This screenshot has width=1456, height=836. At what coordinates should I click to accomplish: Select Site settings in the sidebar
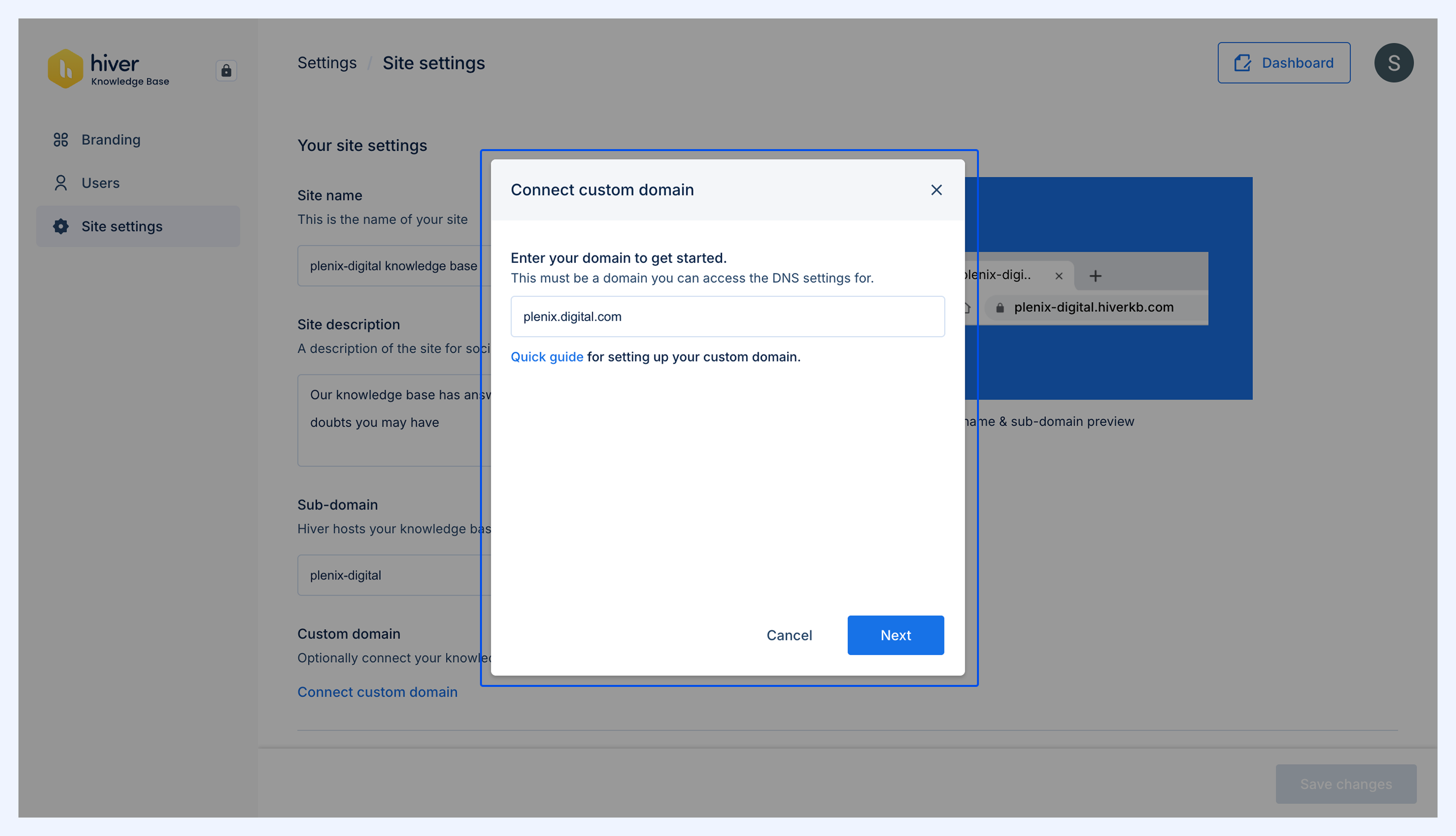tap(138, 226)
